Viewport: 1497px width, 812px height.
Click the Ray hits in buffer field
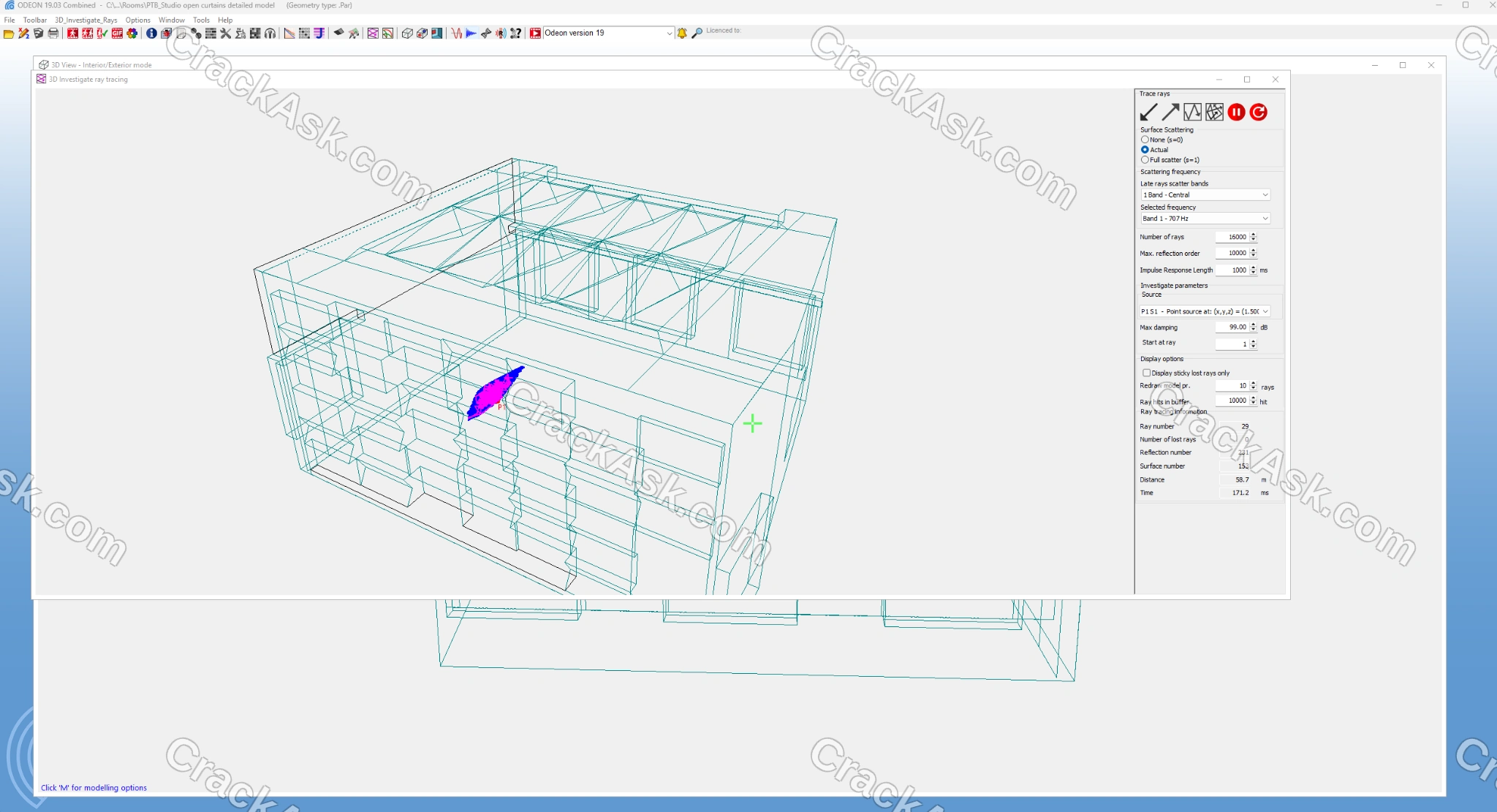point(1232,401)
